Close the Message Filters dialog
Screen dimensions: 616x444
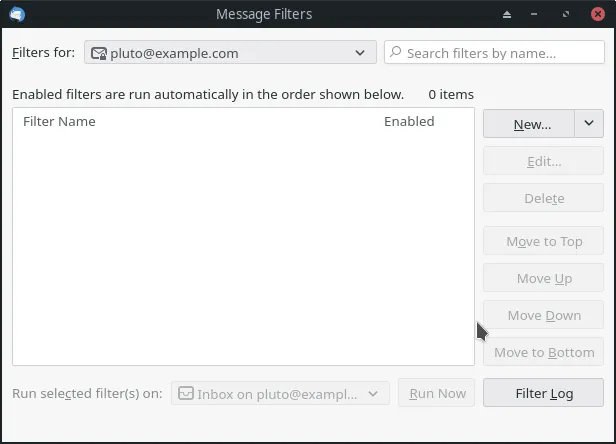[x=598, y=14]
